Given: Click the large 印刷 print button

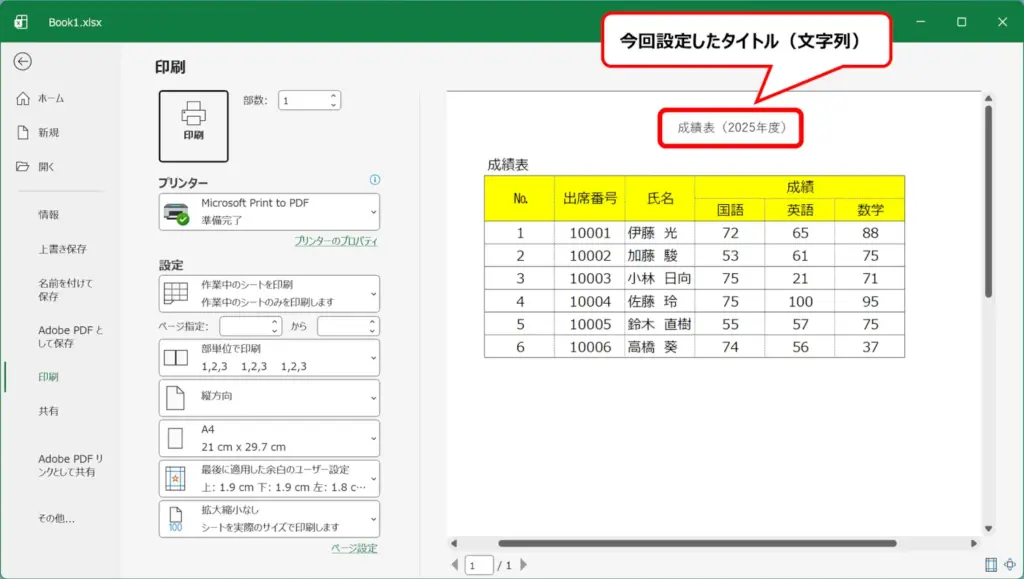Looking at the screenshot, I should (193, 126).
